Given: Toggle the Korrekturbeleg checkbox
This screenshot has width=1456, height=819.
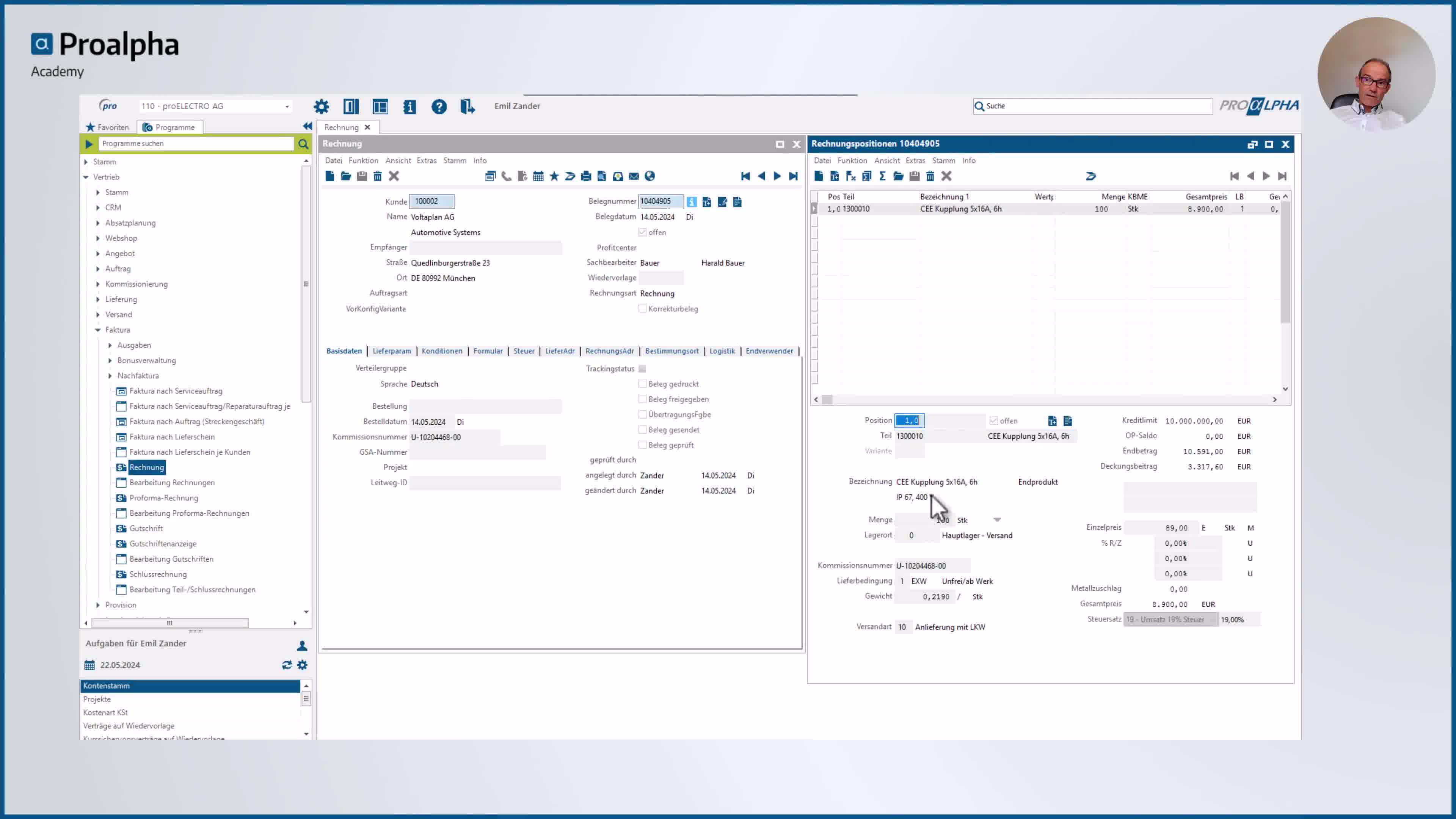Looking at the screenshot, I should [643, 309].
